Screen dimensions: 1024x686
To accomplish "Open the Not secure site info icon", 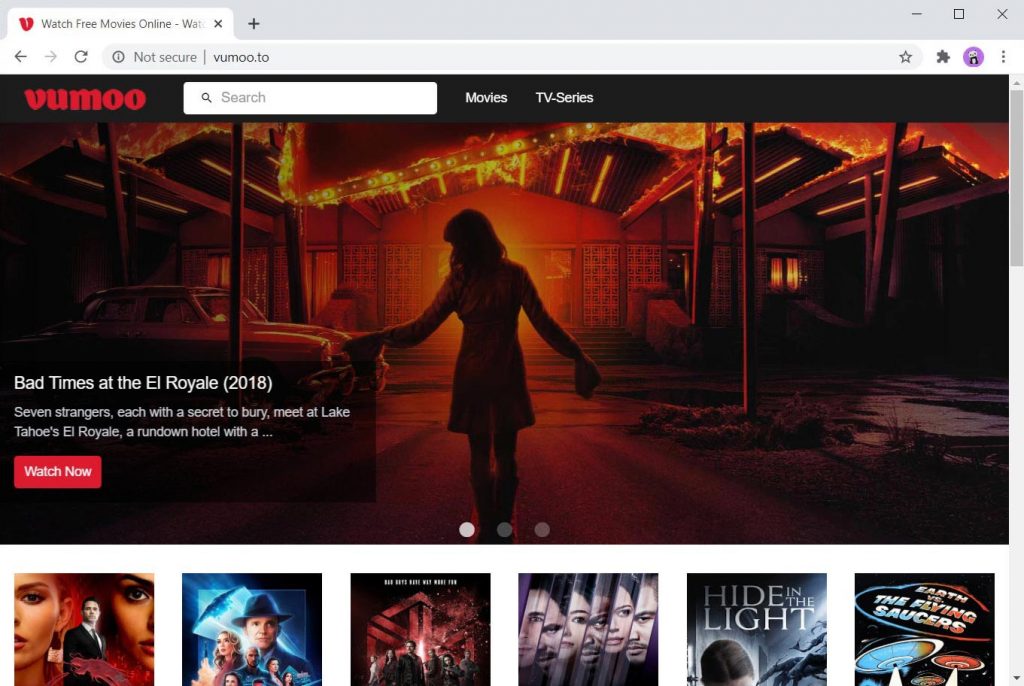I will tap(118, 57).
